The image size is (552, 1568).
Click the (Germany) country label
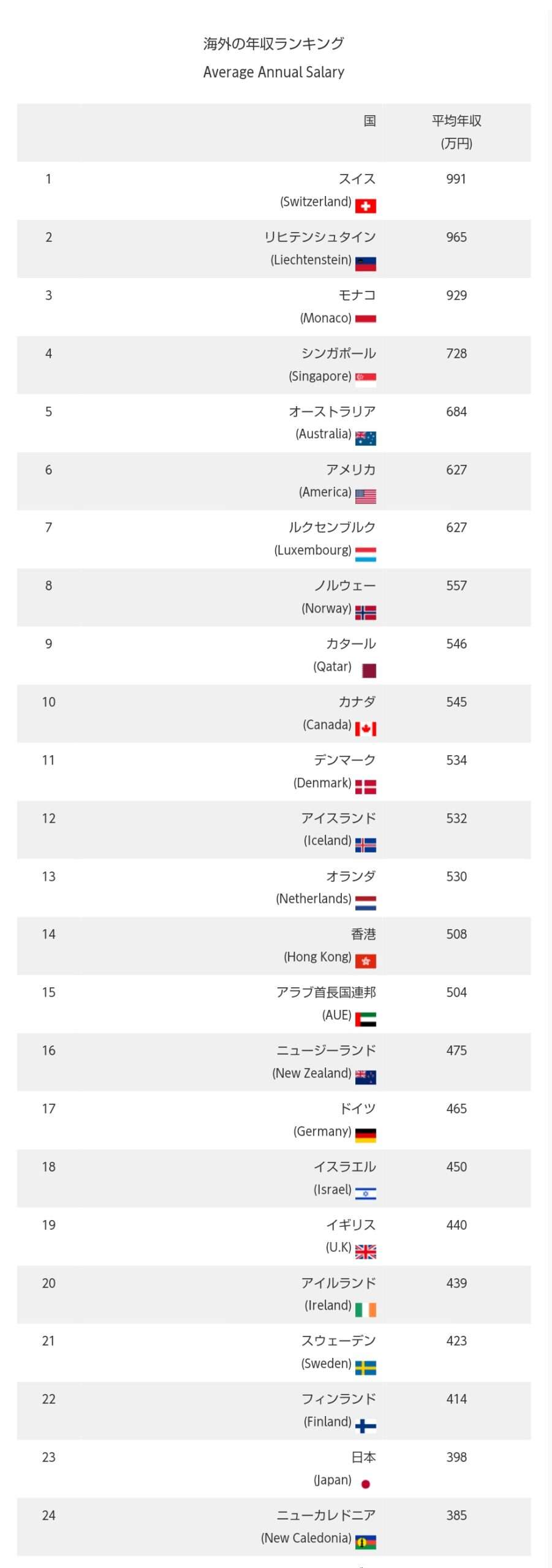click(322, 1131)
